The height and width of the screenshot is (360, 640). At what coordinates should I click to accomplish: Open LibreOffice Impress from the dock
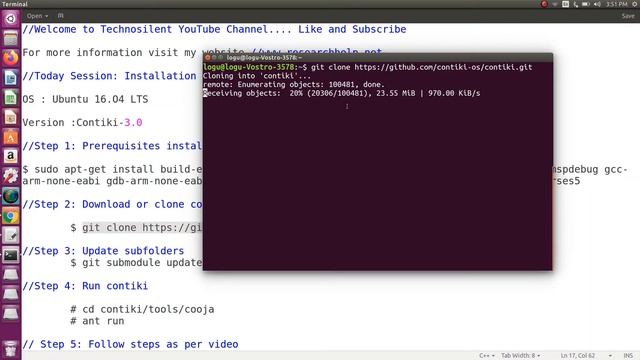pos(11,117)
